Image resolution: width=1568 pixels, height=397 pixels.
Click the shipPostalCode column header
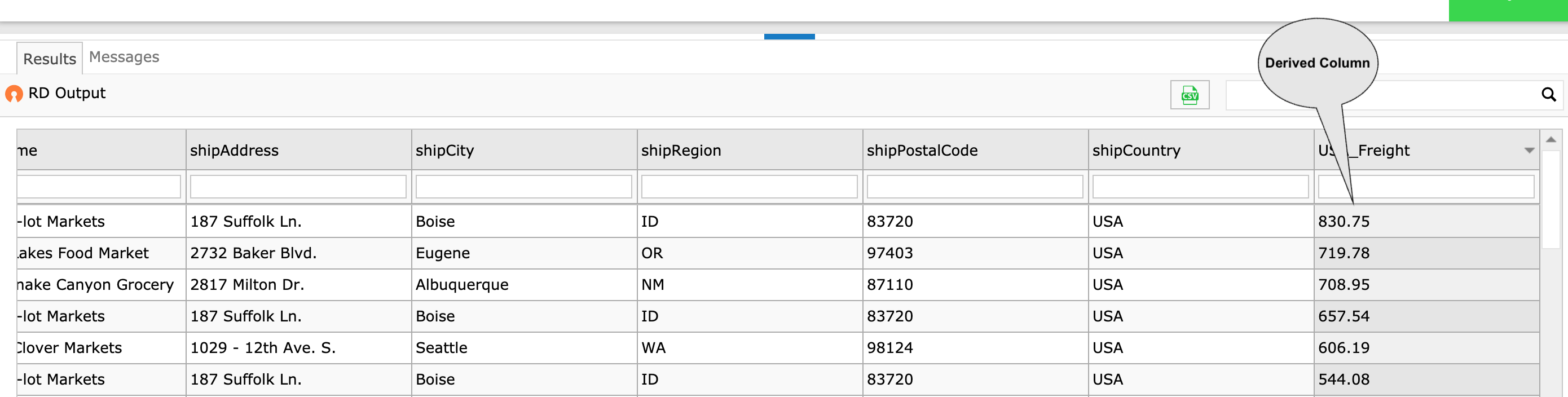(x=922, y=150)
